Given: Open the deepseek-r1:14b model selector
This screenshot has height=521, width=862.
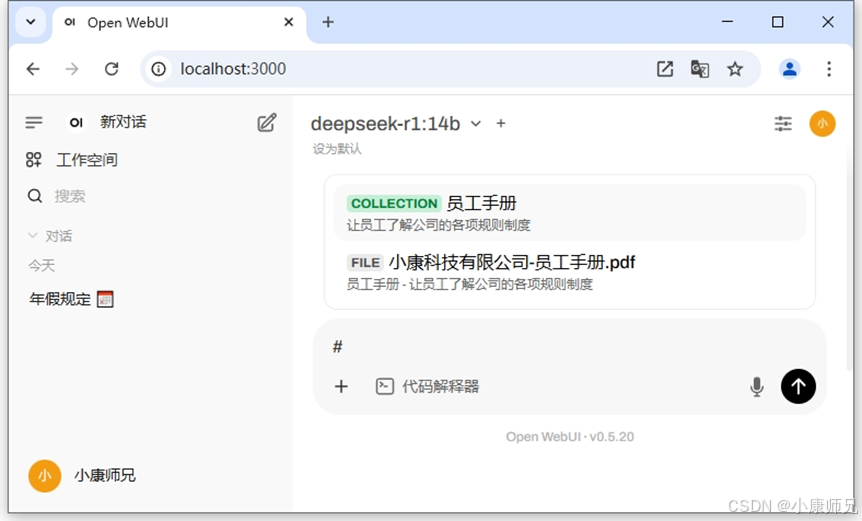Looking at the screenshot, I should [x=396, y=124].
